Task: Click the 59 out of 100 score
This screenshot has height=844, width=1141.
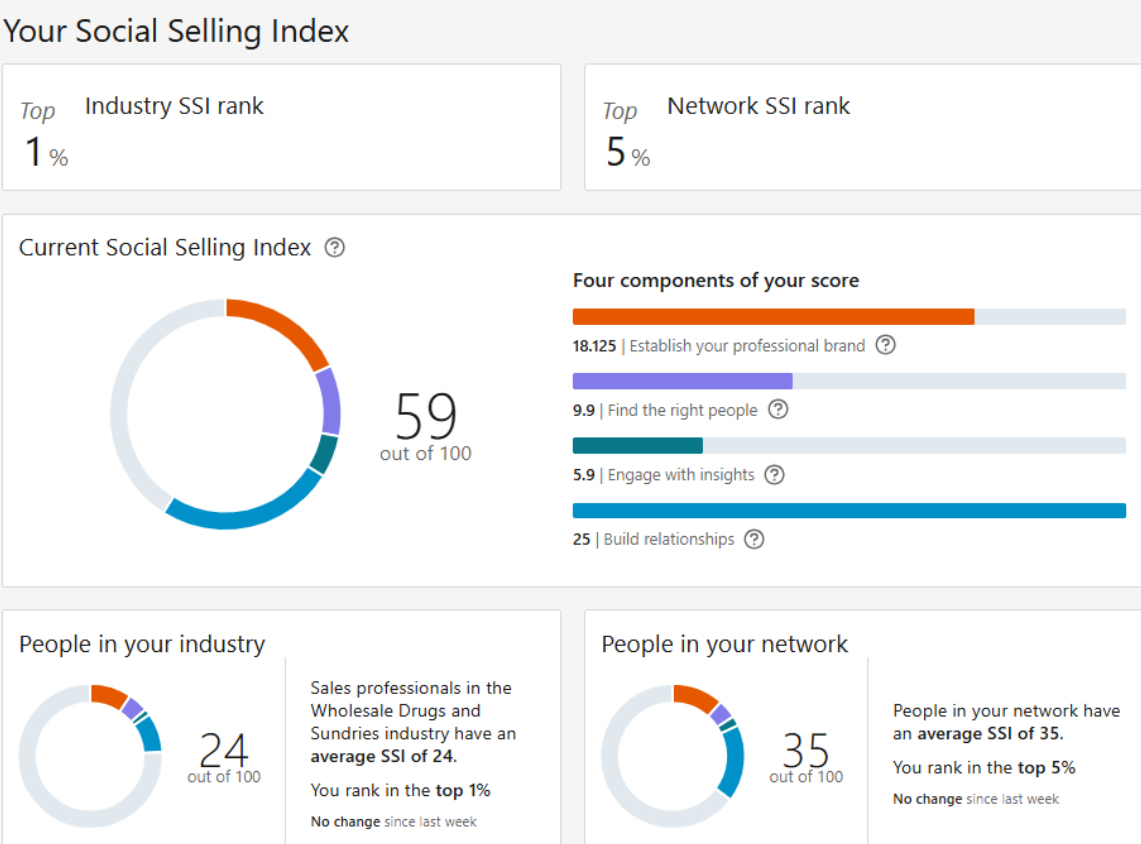Action: 425,427
